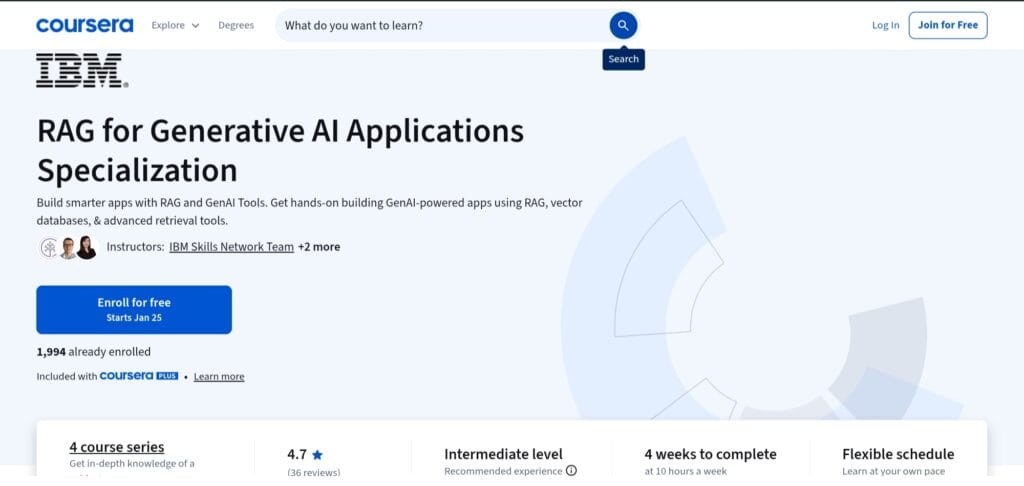
Task: Click the '1,994 already enrolled' text
Action: 93,352
